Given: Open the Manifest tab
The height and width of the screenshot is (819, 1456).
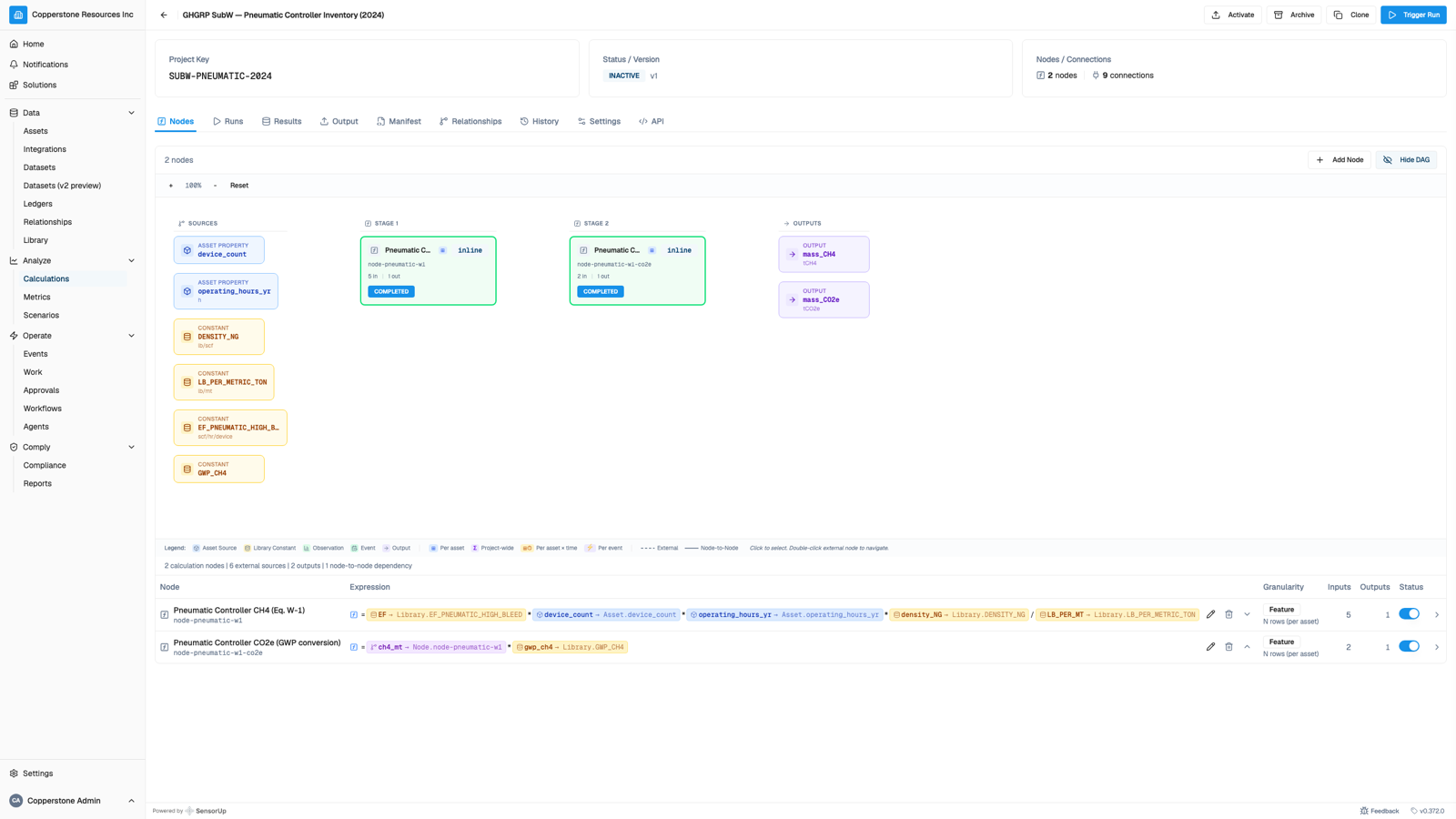Looking at the screenshot, I should click(399, 121).
